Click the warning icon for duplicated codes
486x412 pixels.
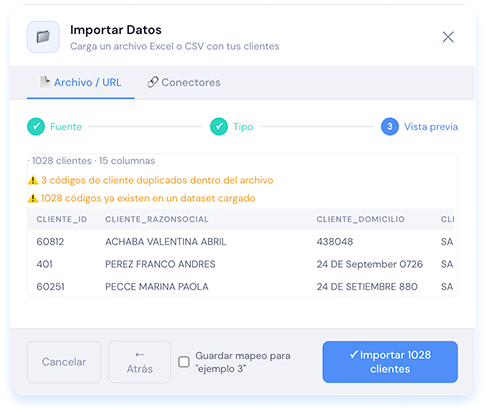tap(33, 180)
